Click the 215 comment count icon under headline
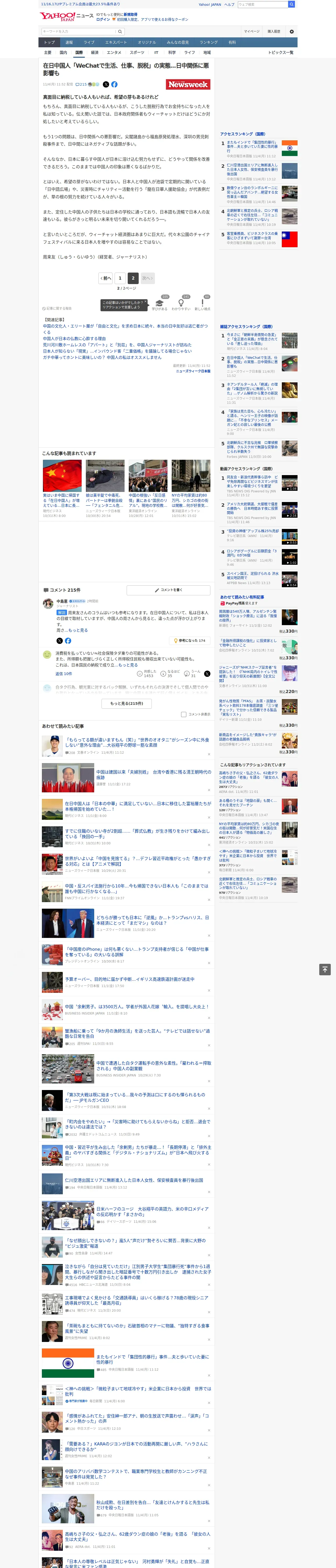This screenshot has height=1568, width=336. click(82, 85)
